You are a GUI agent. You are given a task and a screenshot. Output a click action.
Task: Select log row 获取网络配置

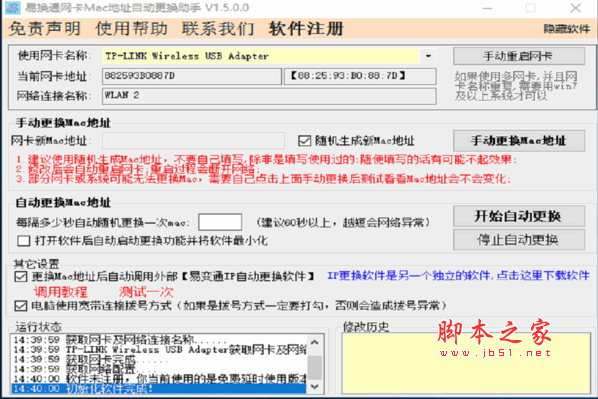click(159, 369)
